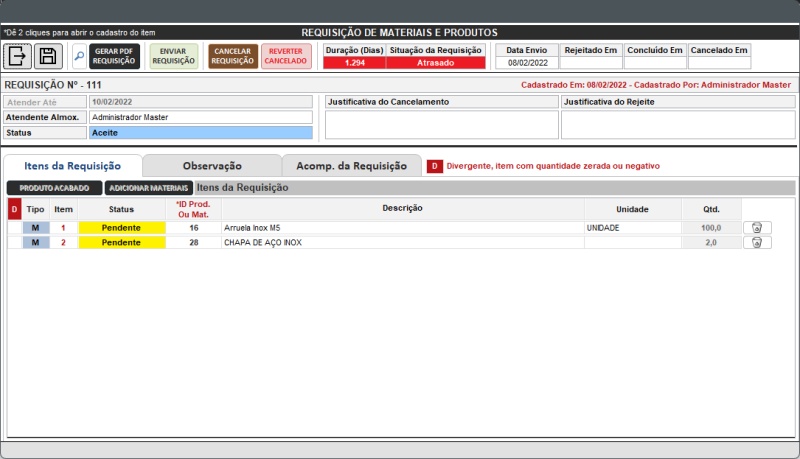Click the Justificativa do Cancelamento text box
This screenshot has width=800, height=459.
click(x=441, y=124)
